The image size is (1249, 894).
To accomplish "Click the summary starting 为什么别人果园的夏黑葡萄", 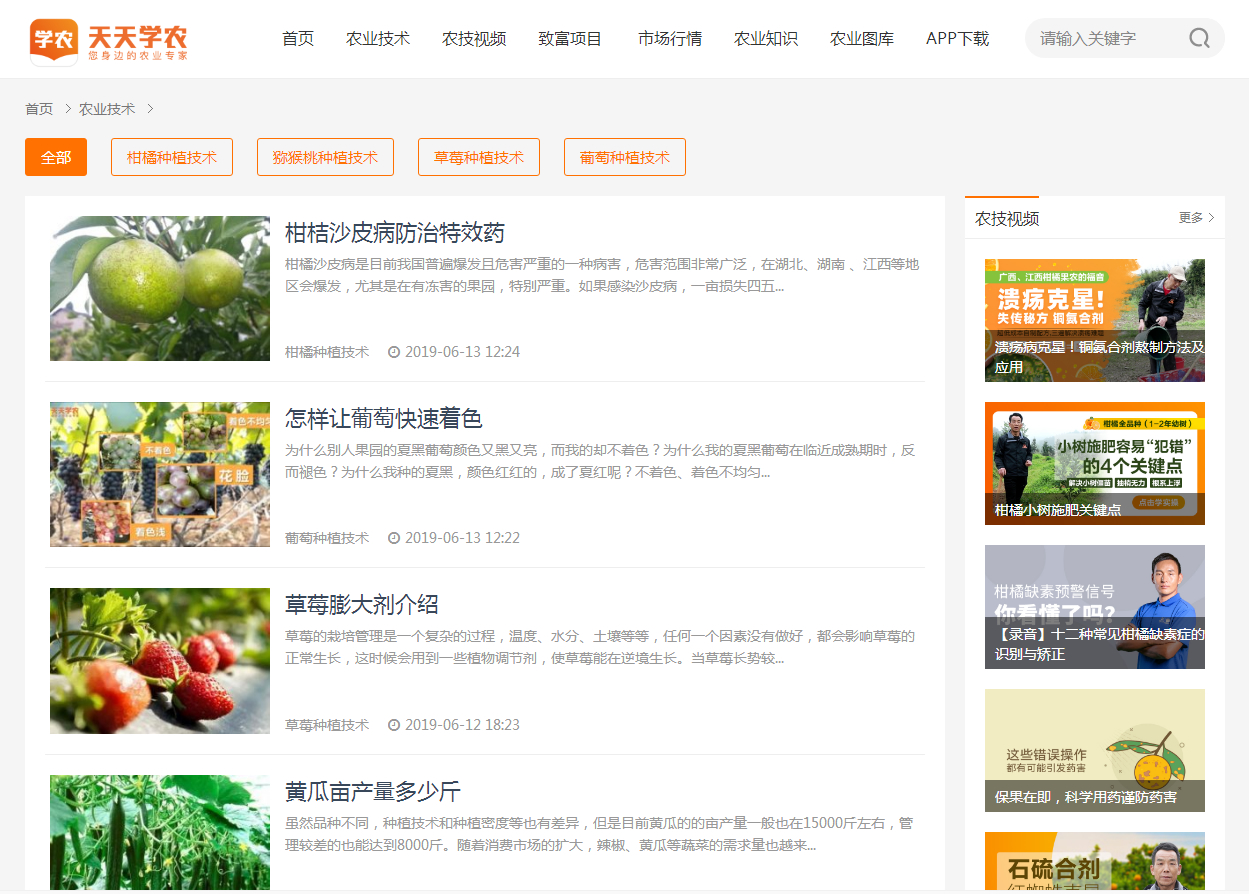I will pos(600,461).
